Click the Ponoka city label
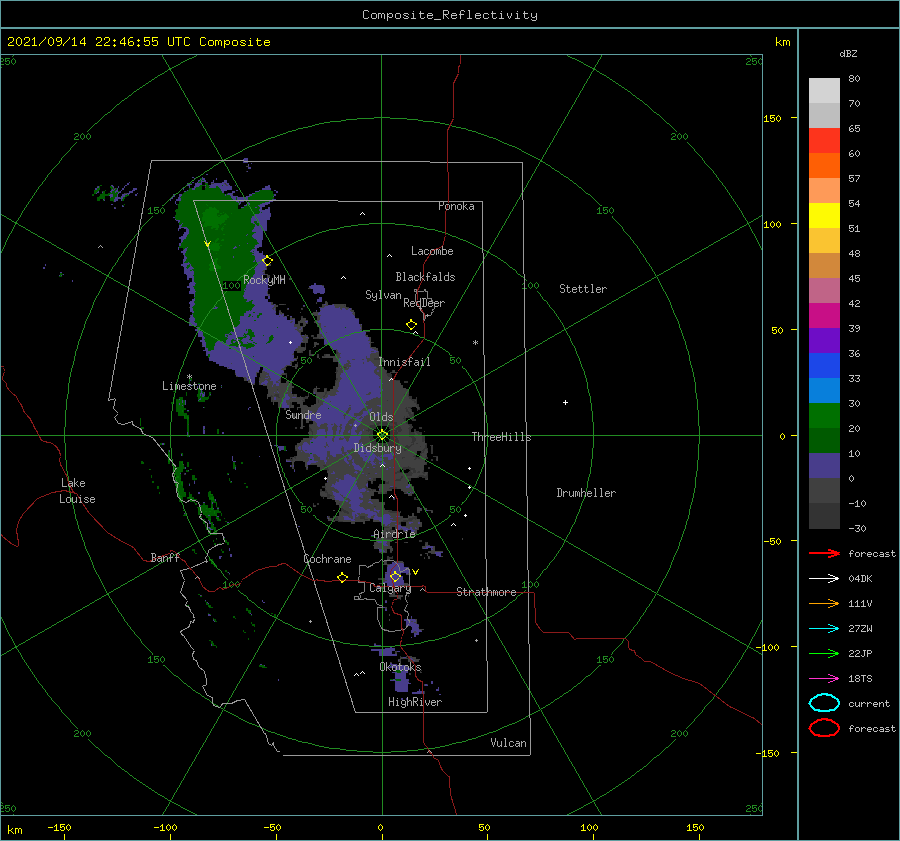 [456, 206]
